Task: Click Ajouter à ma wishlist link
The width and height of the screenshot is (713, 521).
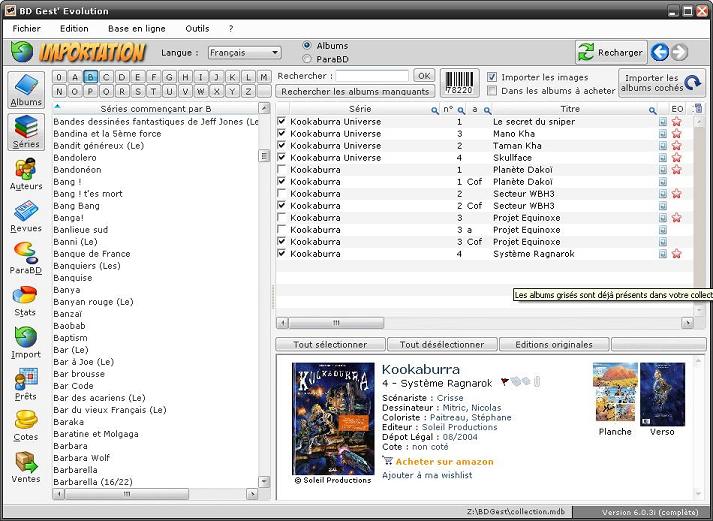Action: [427, 475]
